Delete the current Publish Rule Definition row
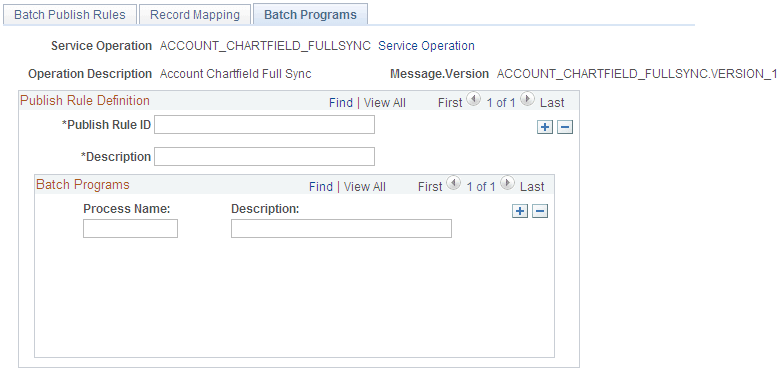 (565, 127)
